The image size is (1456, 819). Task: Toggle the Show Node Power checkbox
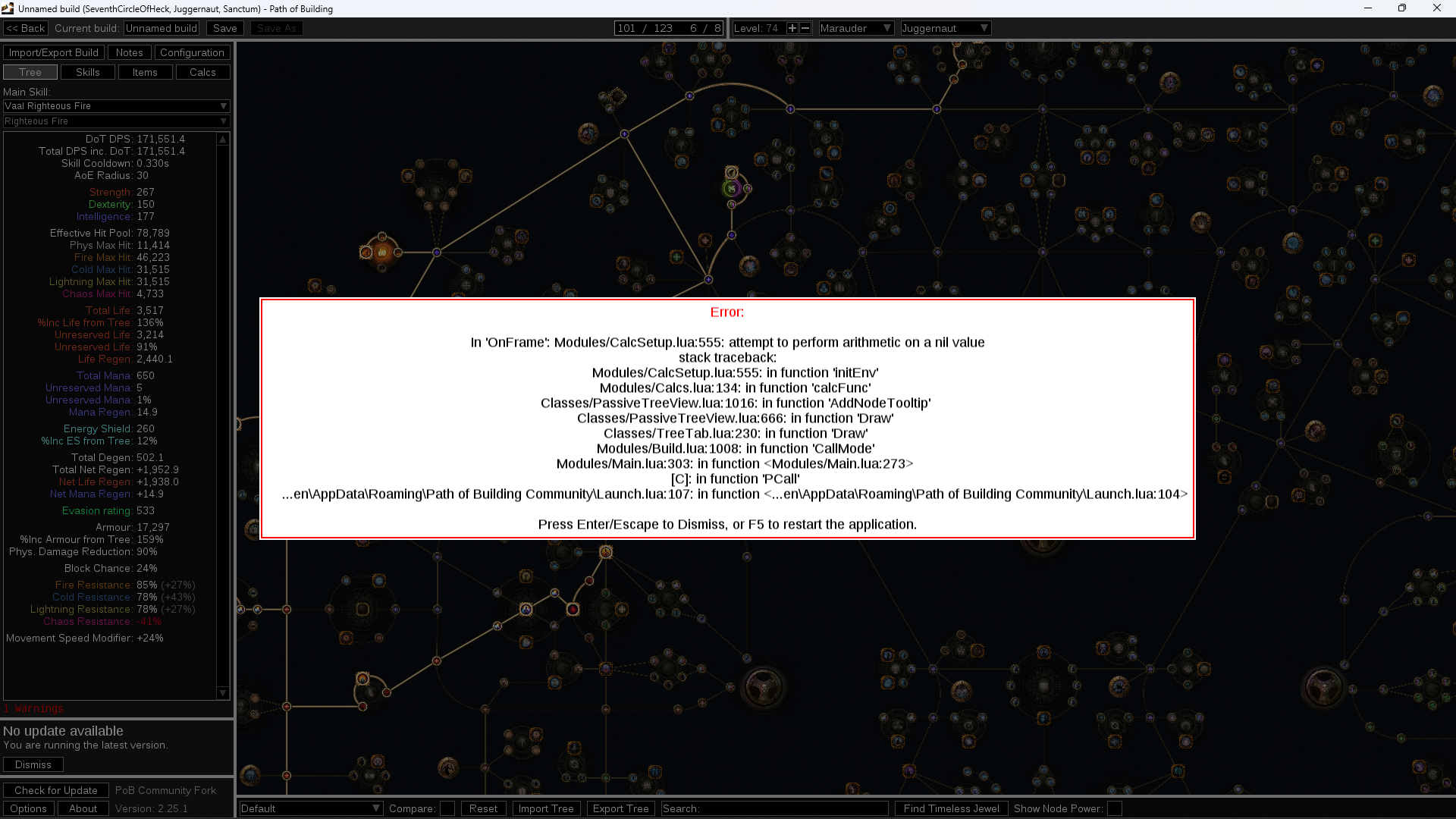click(1113, 808)
